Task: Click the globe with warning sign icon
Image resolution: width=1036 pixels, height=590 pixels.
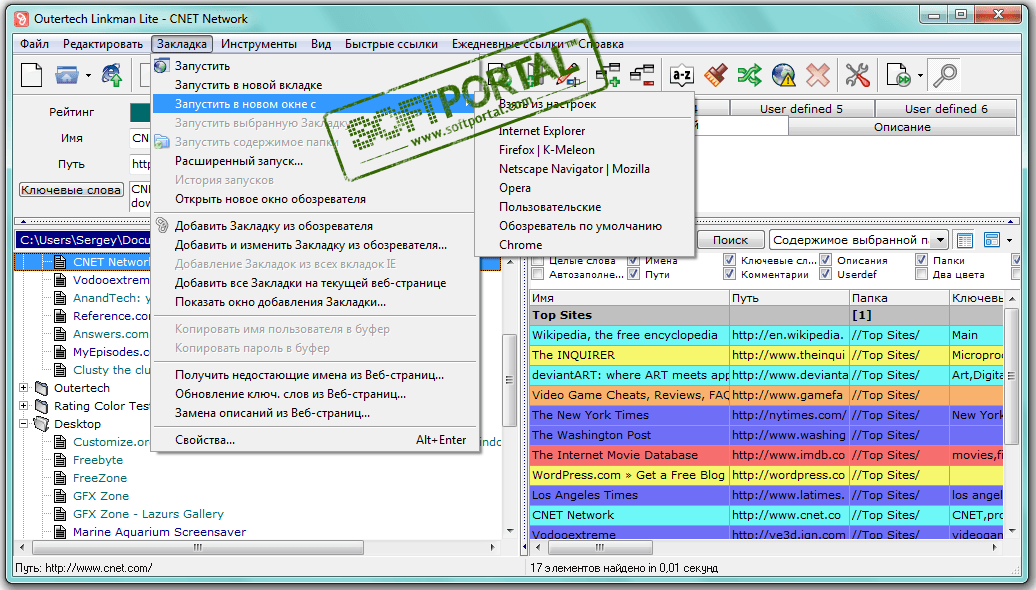Action: (784, 75)
